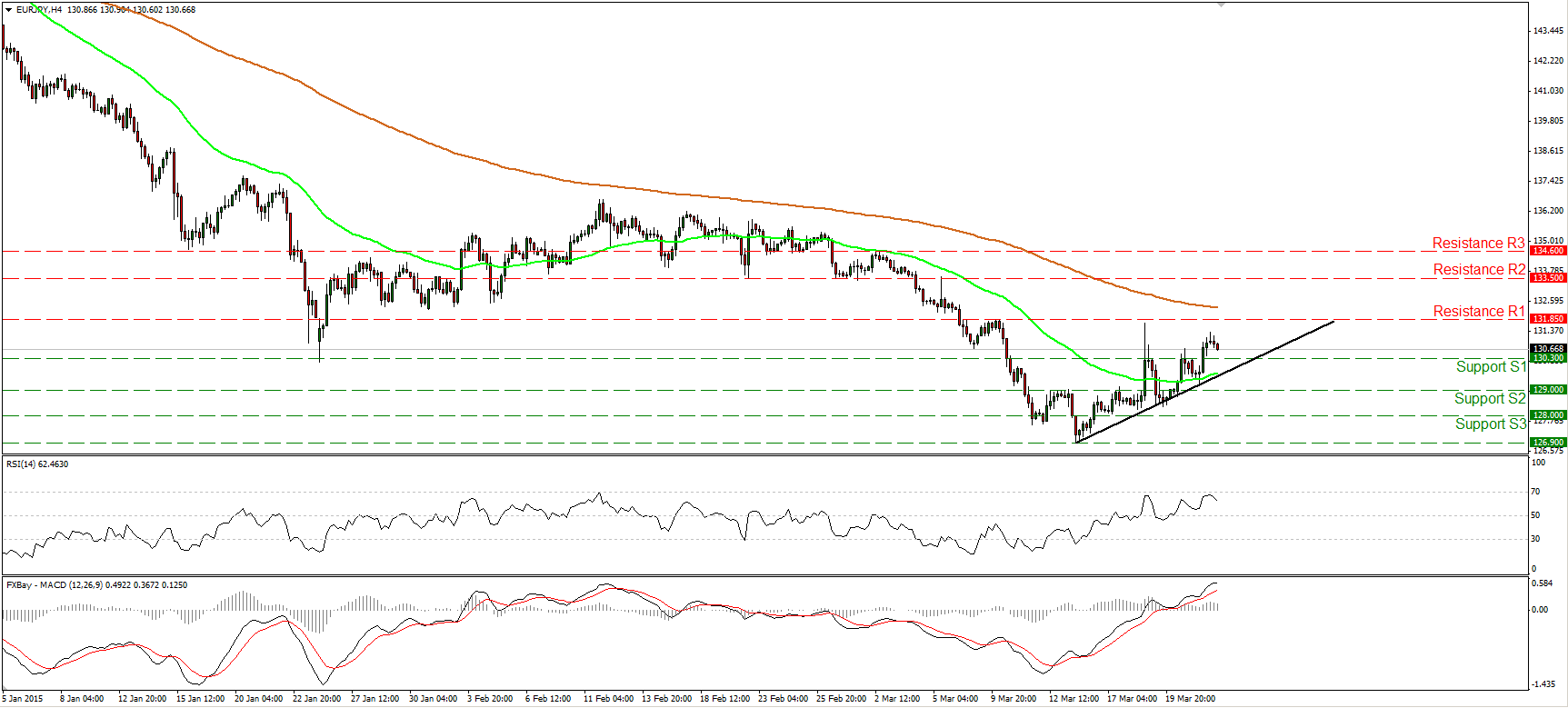Click the 133.500 red price tag

[1548, 278]
